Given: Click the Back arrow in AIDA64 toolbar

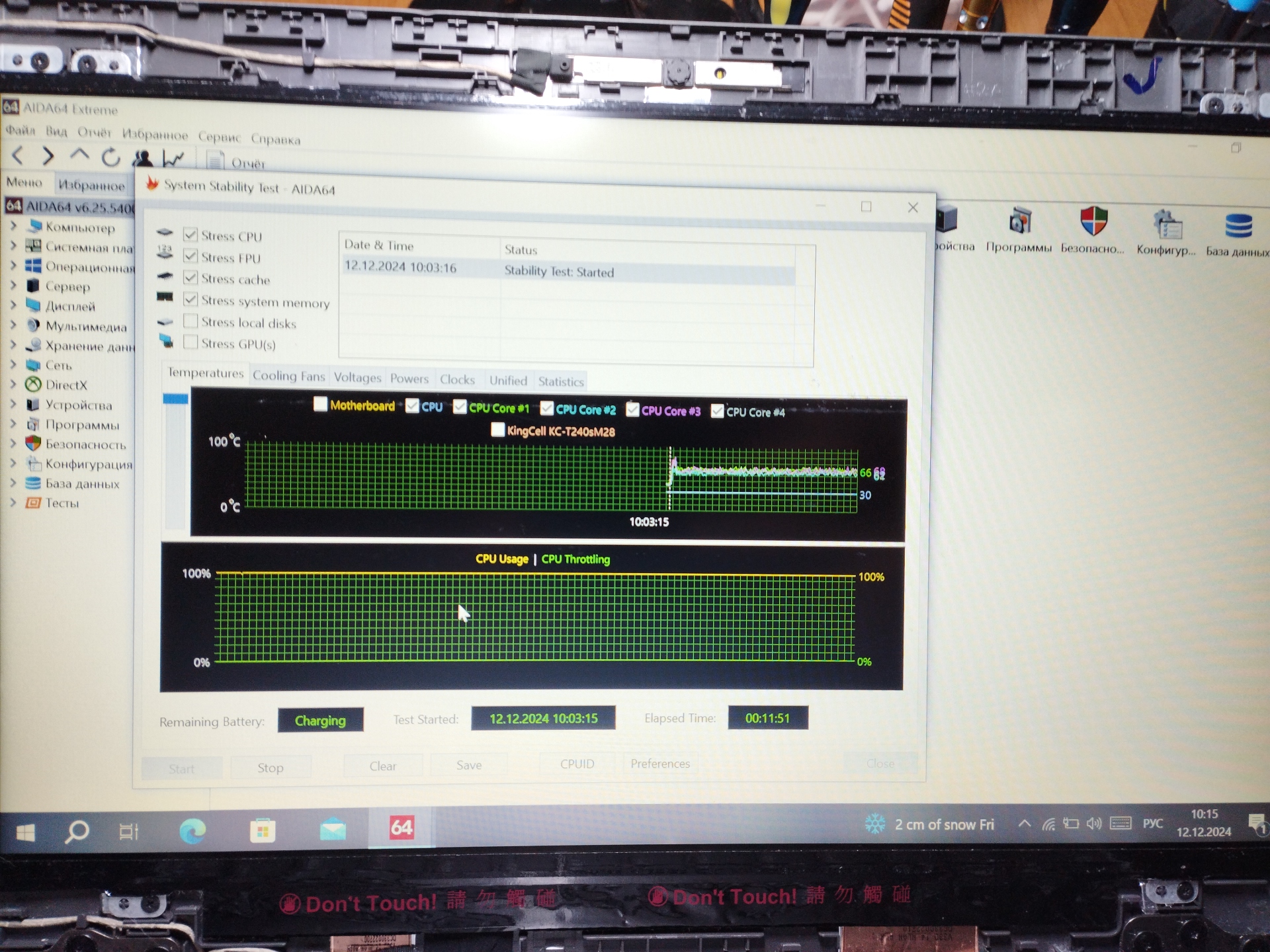Looking at the screenshot, I should coord(18,155).
